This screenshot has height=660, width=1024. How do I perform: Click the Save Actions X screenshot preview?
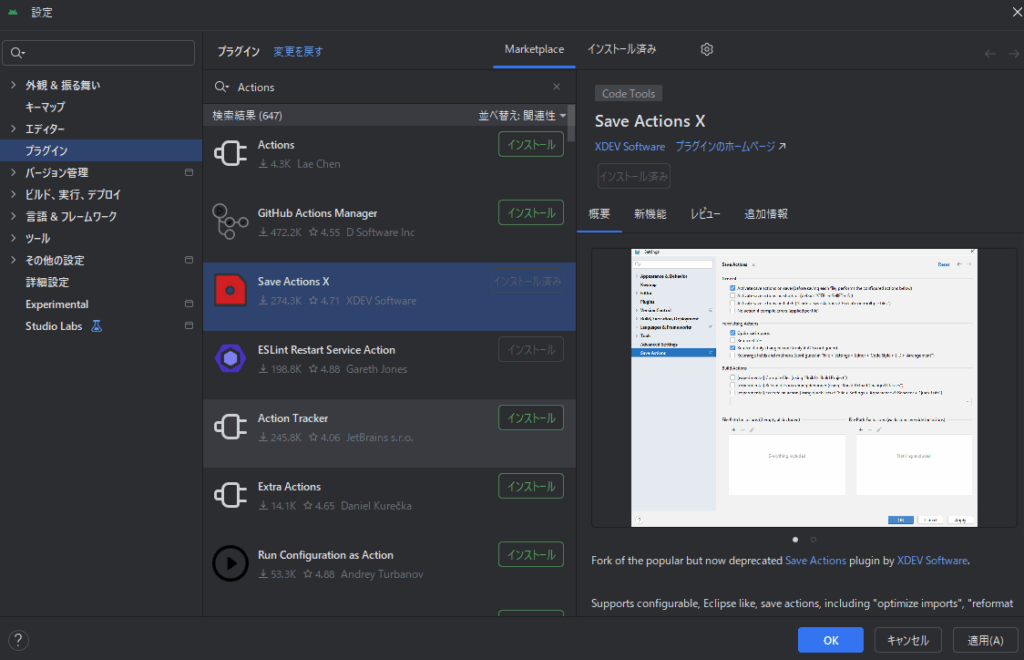[x=803, y=387]
